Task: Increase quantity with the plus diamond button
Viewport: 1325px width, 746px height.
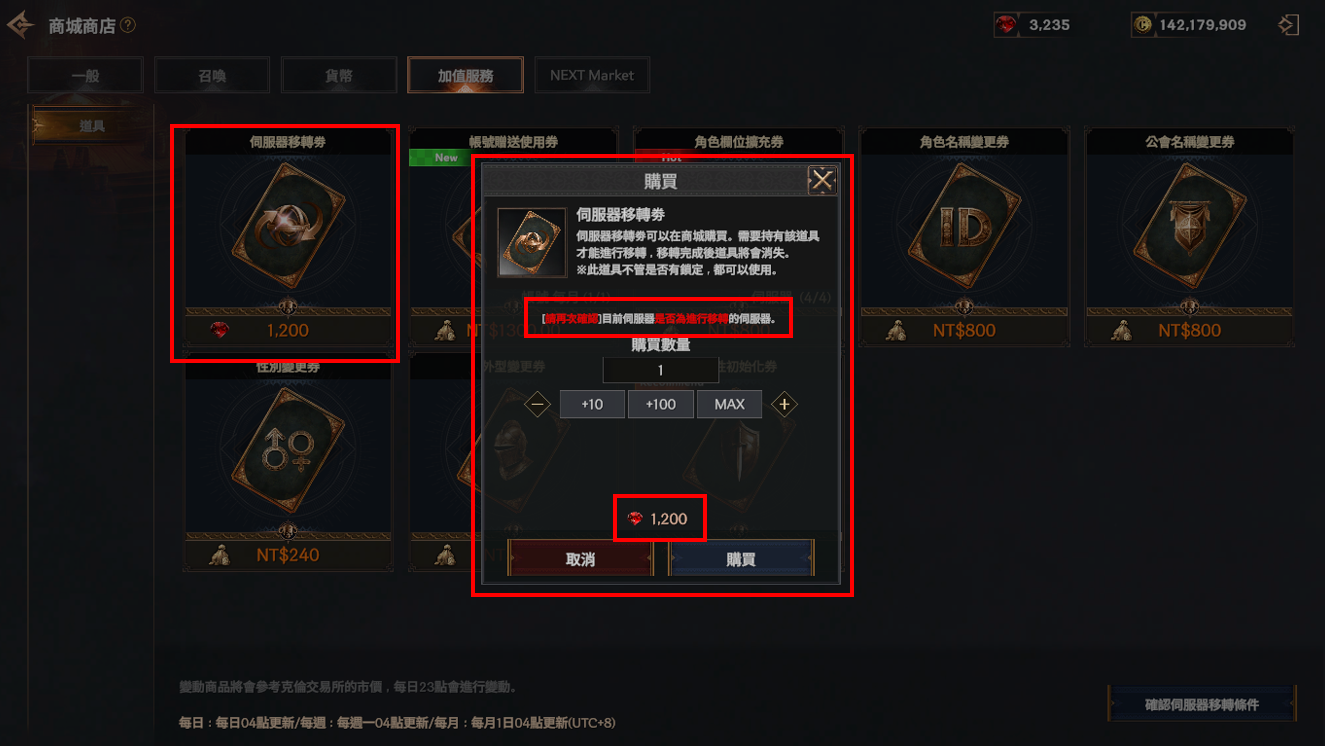Action: click(784, 405)
